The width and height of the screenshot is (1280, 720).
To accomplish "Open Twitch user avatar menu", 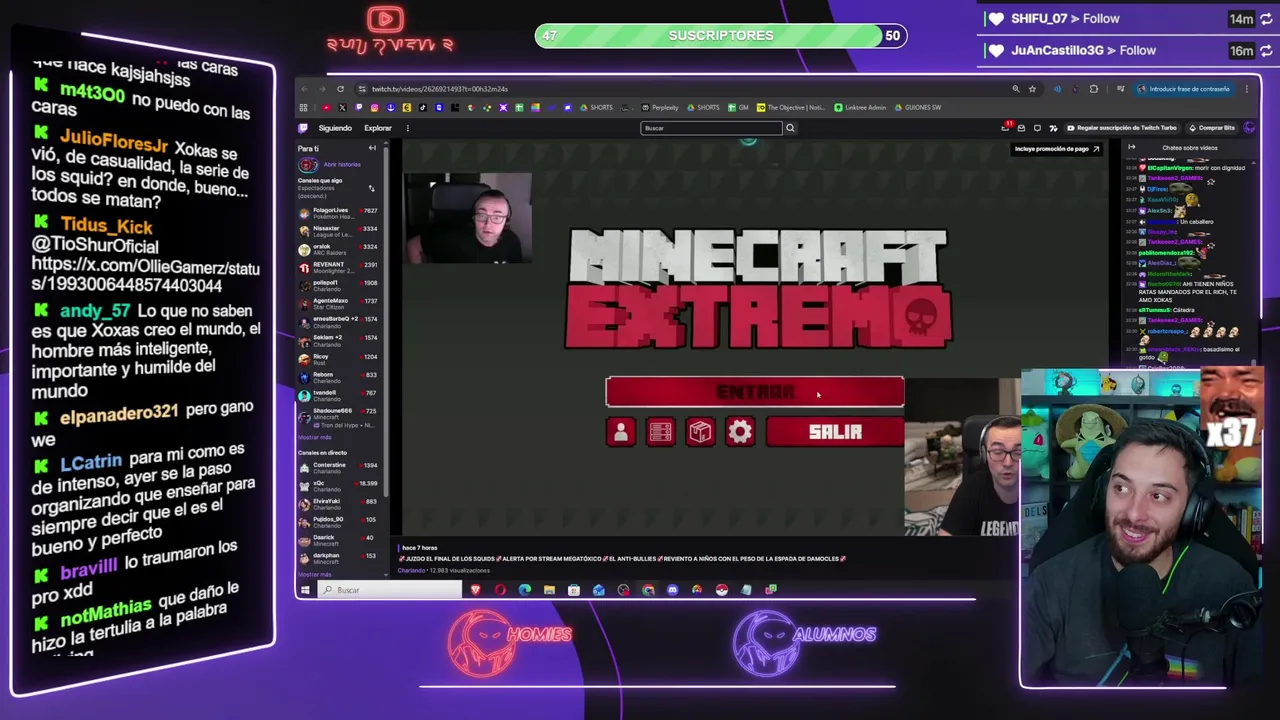I will tap(1248, 128).
